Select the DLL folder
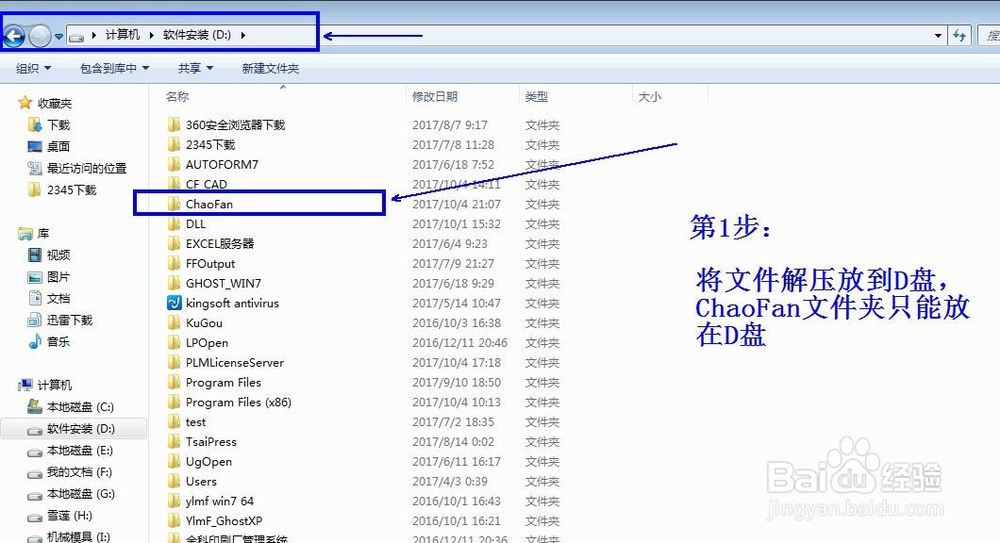Image resolution: width=1000 pixels, height=543 pixels. [195, 223]
